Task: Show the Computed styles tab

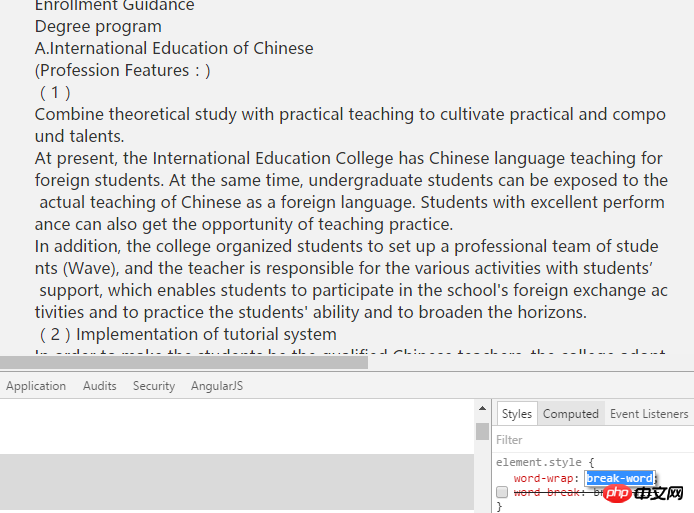Action: pyautogui.click(x=571, y=414)
